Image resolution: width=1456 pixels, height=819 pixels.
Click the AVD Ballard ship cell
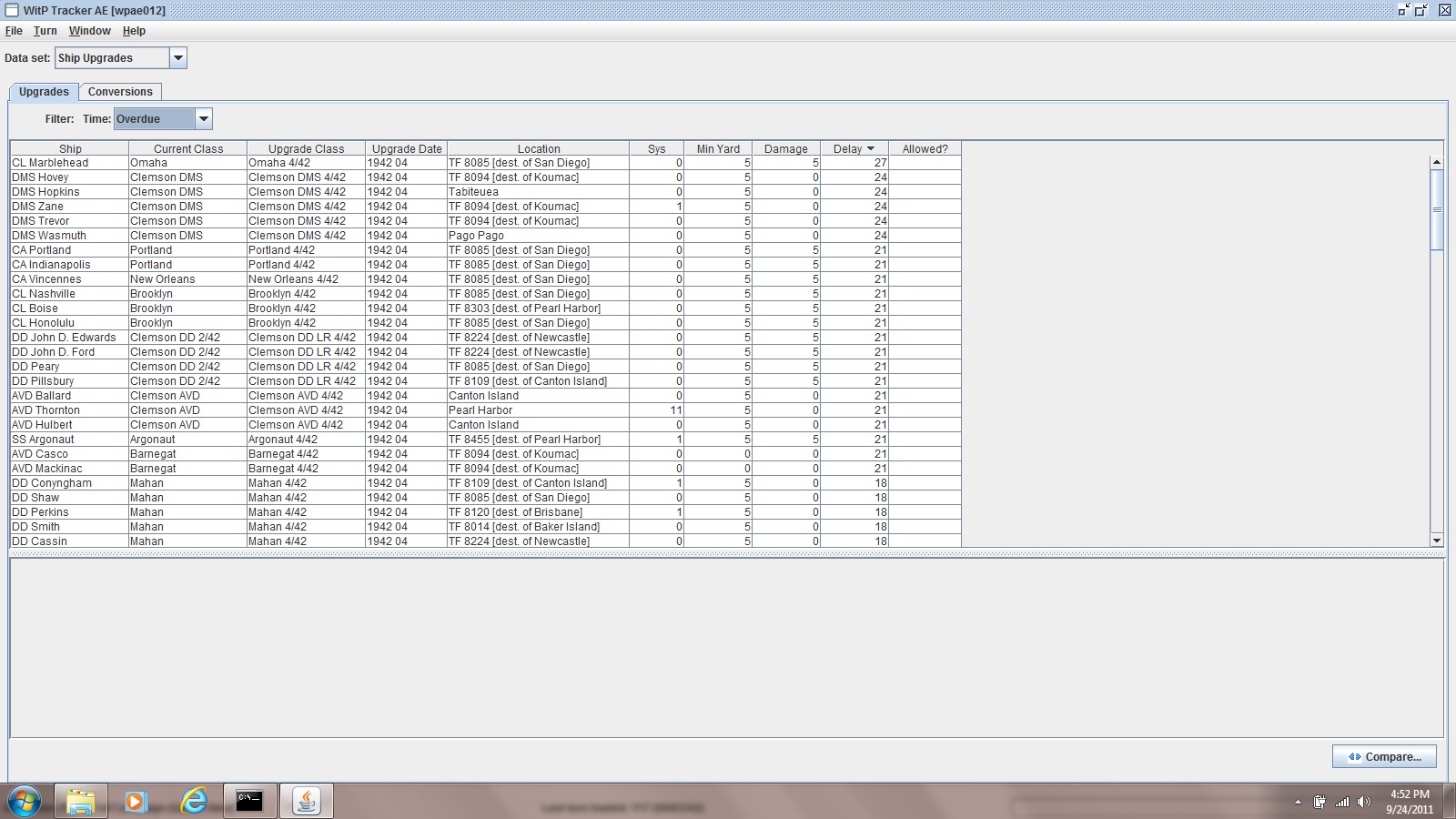pyautogui.click(x=70, y=396)
